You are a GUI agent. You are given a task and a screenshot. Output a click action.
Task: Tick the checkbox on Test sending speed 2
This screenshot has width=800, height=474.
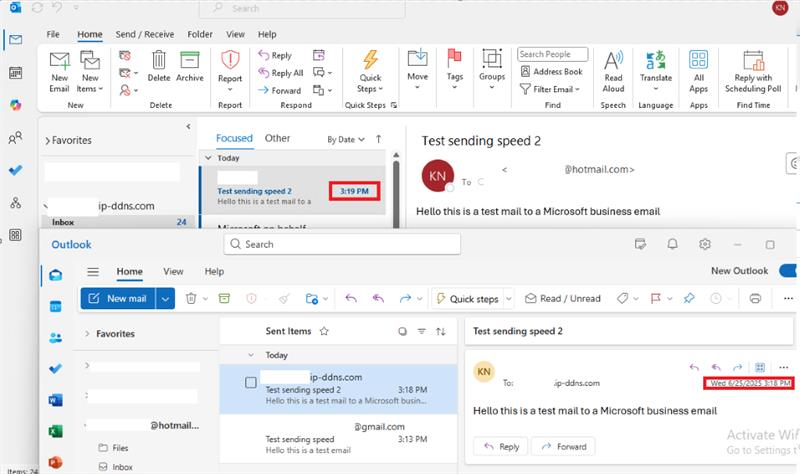point(251,383)
